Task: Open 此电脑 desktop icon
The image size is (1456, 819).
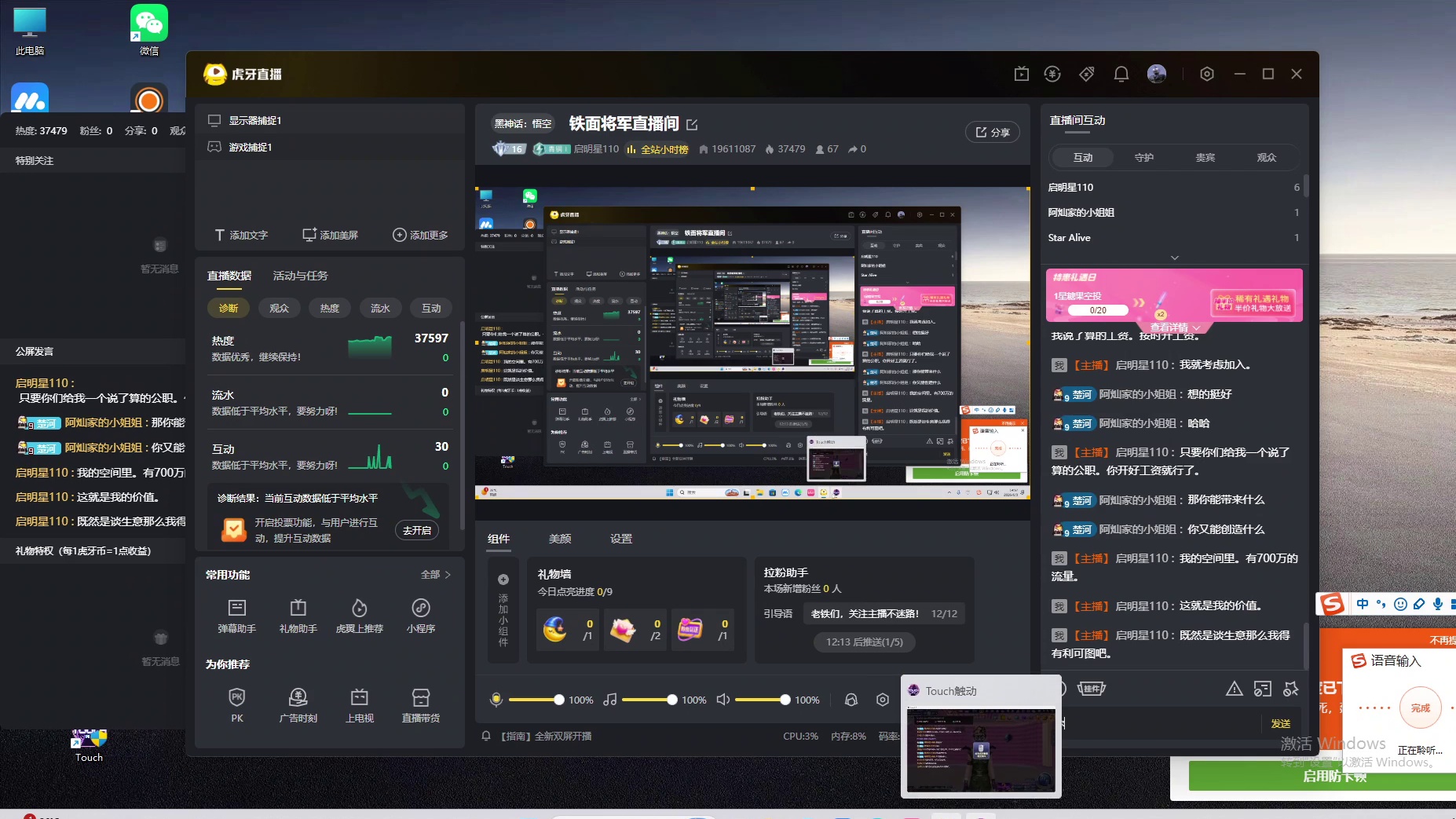Action: [x=30, y=30]
